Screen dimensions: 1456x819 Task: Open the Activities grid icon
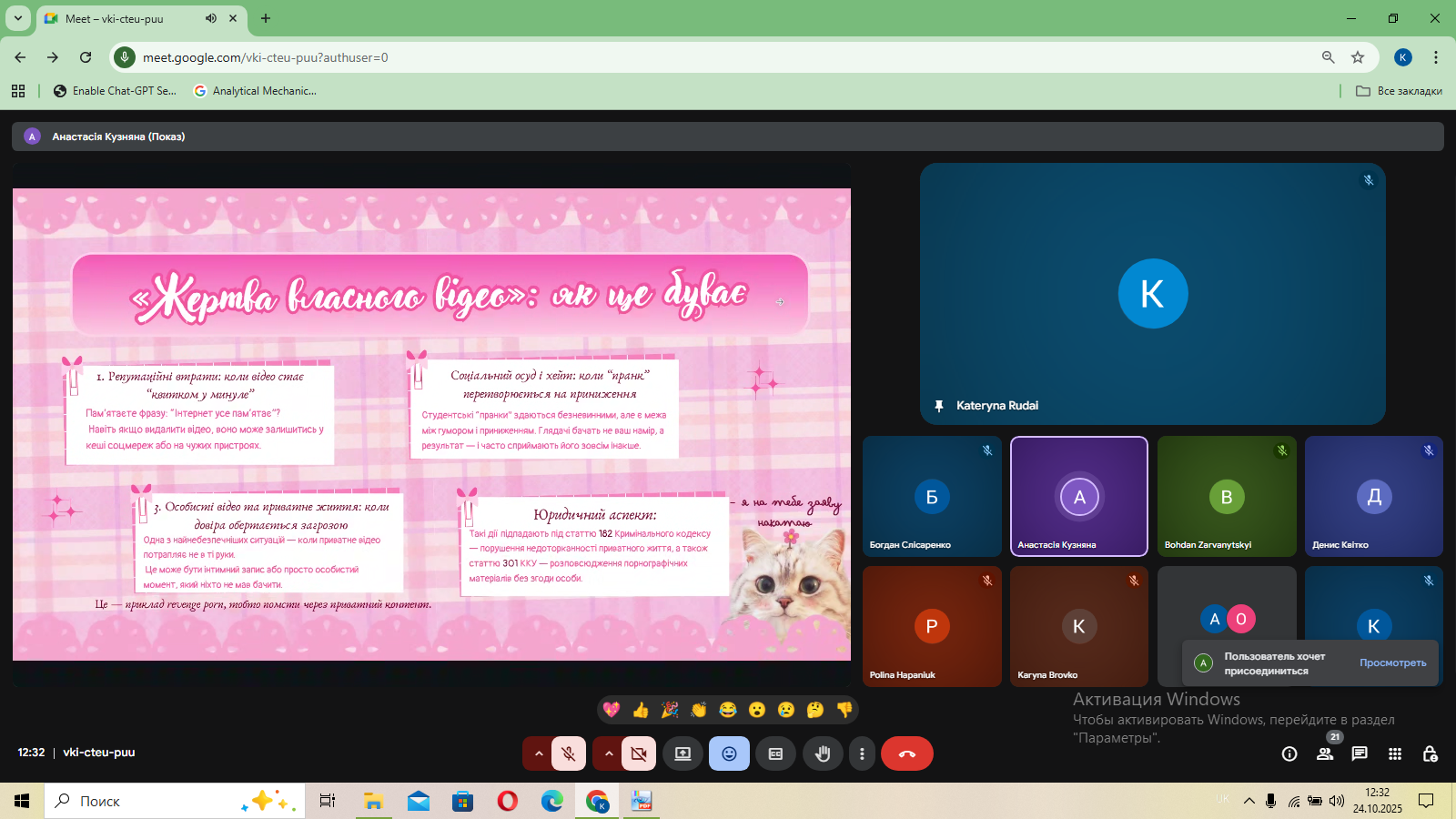point(1395,753)
